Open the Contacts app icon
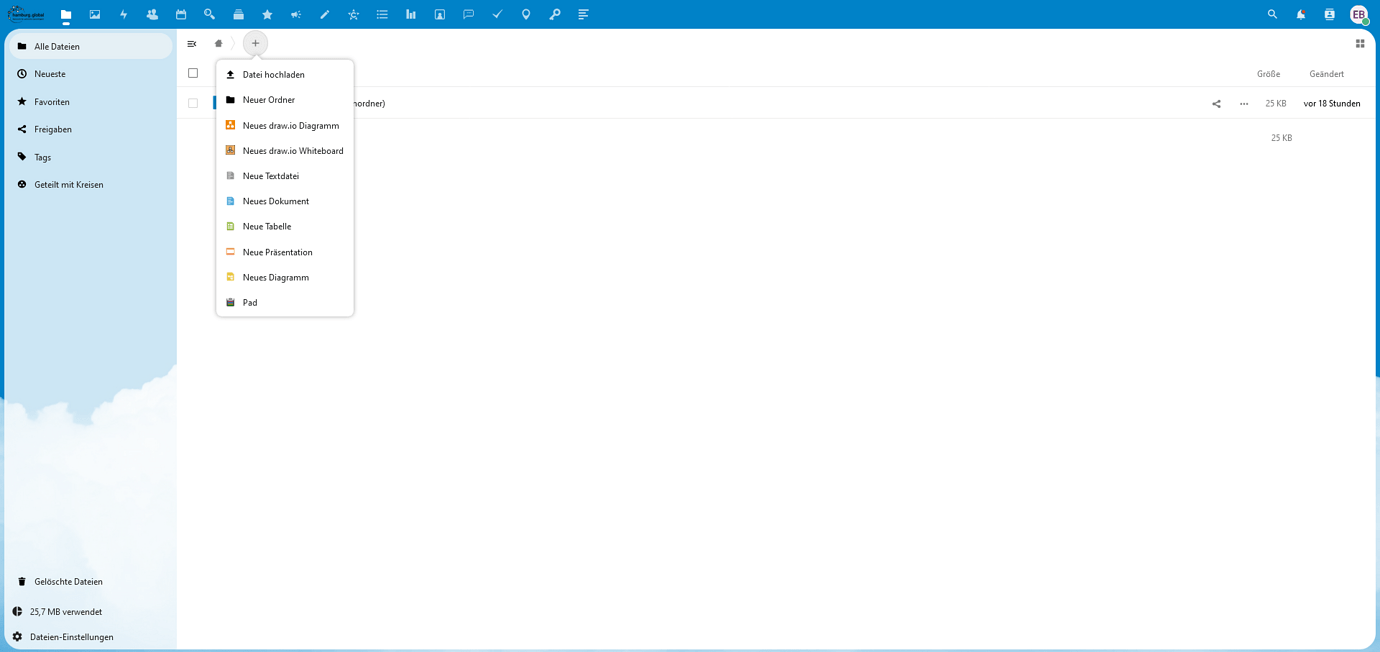The height and width of the screenshot is (652, 1380). [x=152, y=14]
